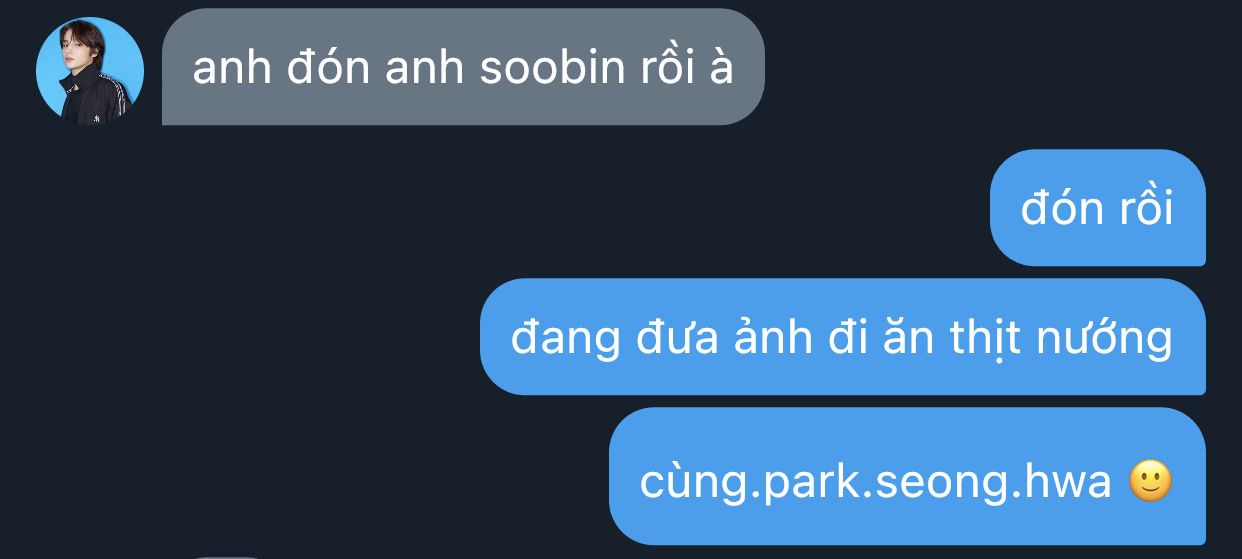Open the sender's profile avatar

[x=89, y=71]
